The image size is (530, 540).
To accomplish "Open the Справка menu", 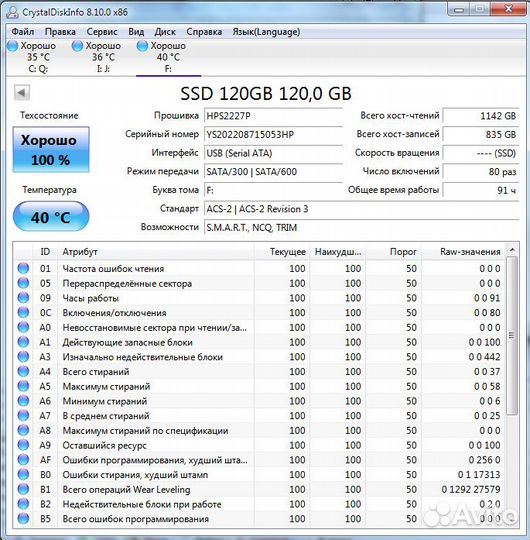I will [x=204, y=32].
